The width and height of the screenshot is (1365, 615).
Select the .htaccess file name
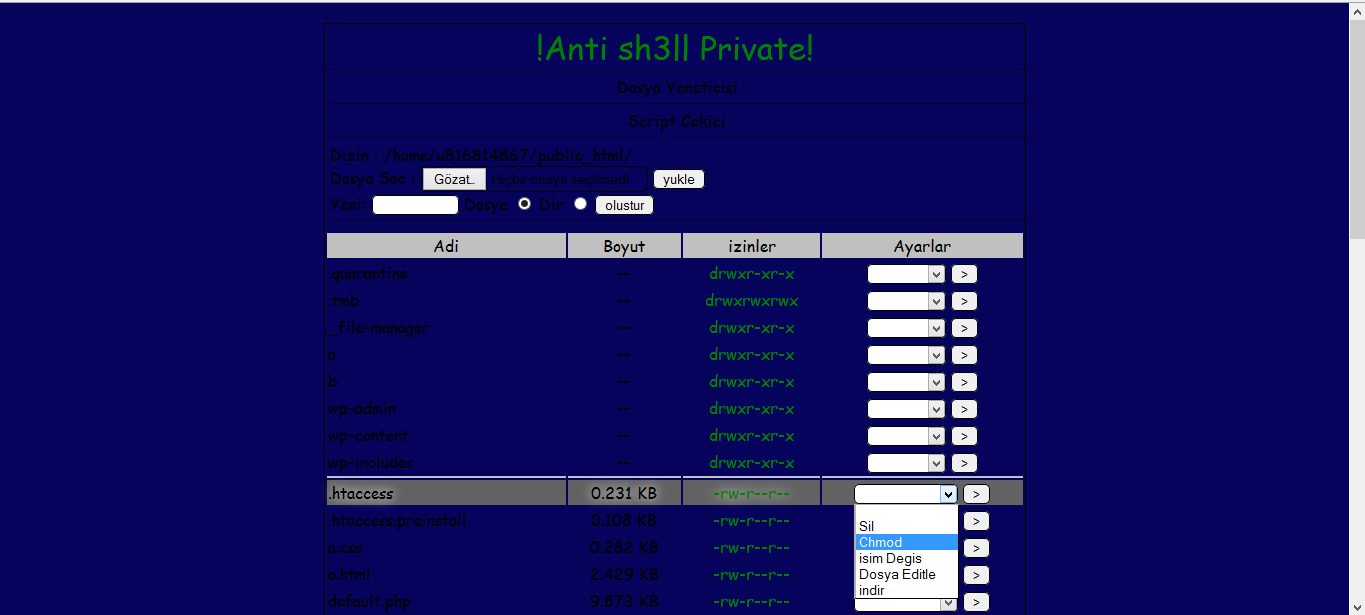(x=360, y=494)
